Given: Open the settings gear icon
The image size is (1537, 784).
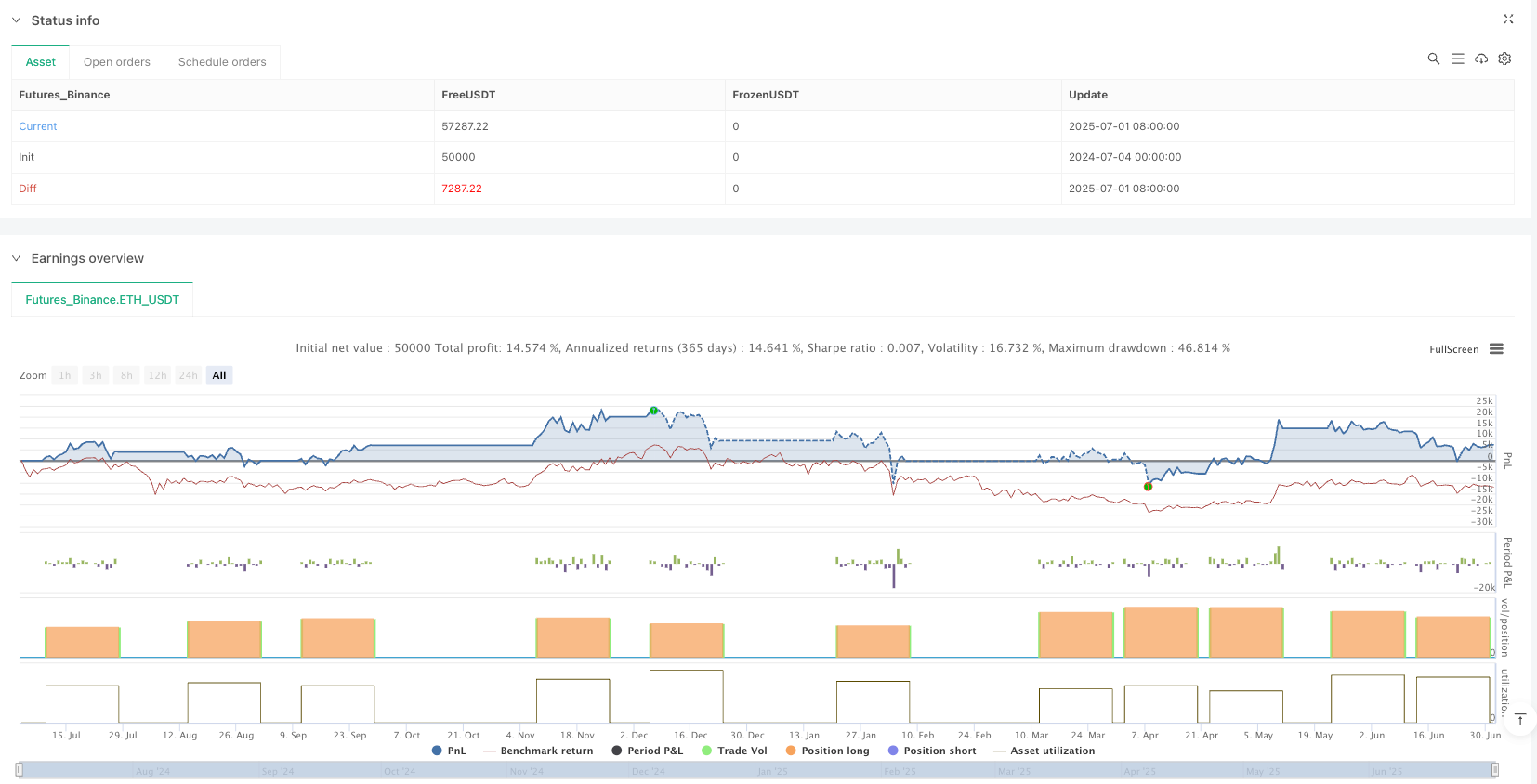Looking at the screenshot, I should (1504, 59).
